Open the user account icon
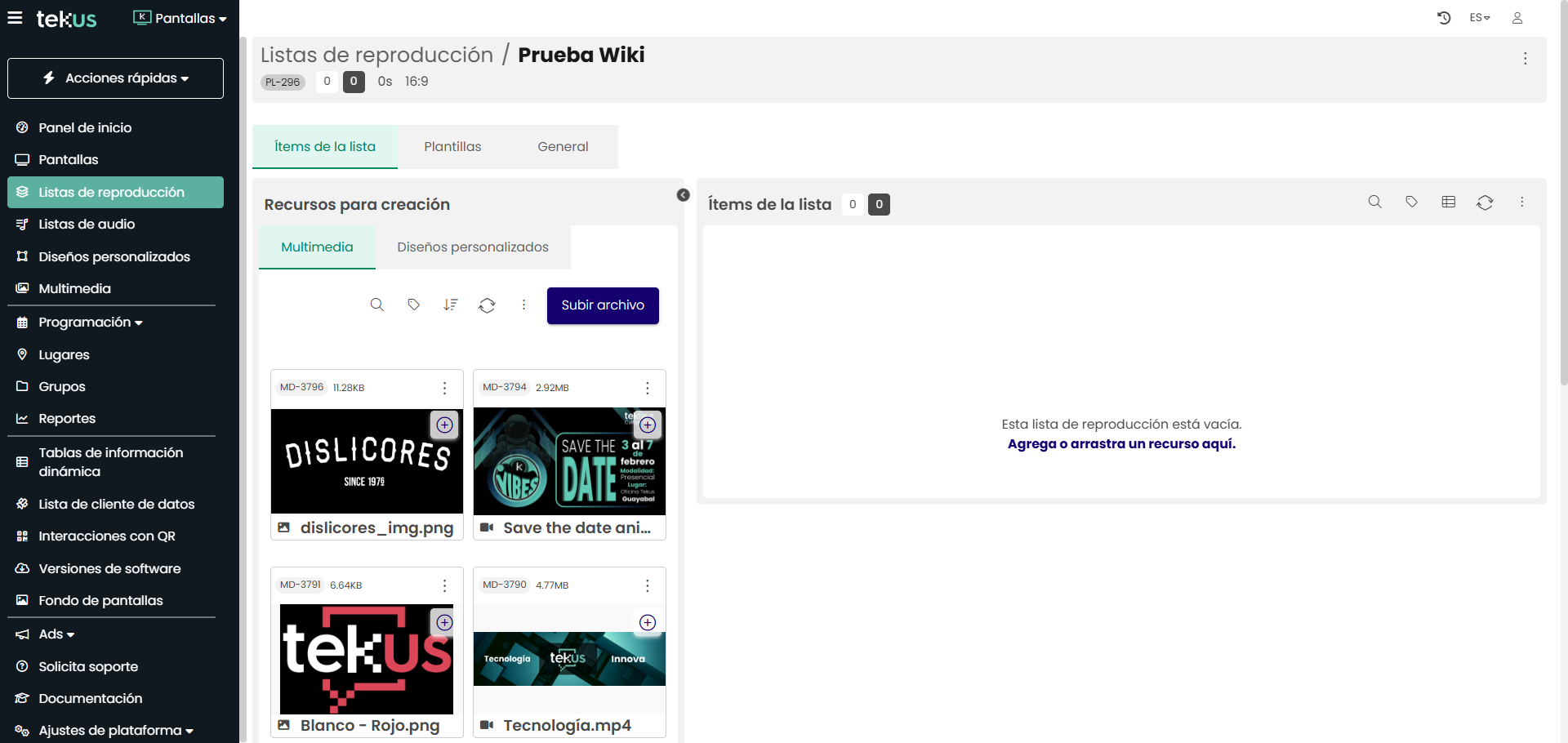Screen dimensions: 1568x743 pyautogui.click(x=1517, y=18)
